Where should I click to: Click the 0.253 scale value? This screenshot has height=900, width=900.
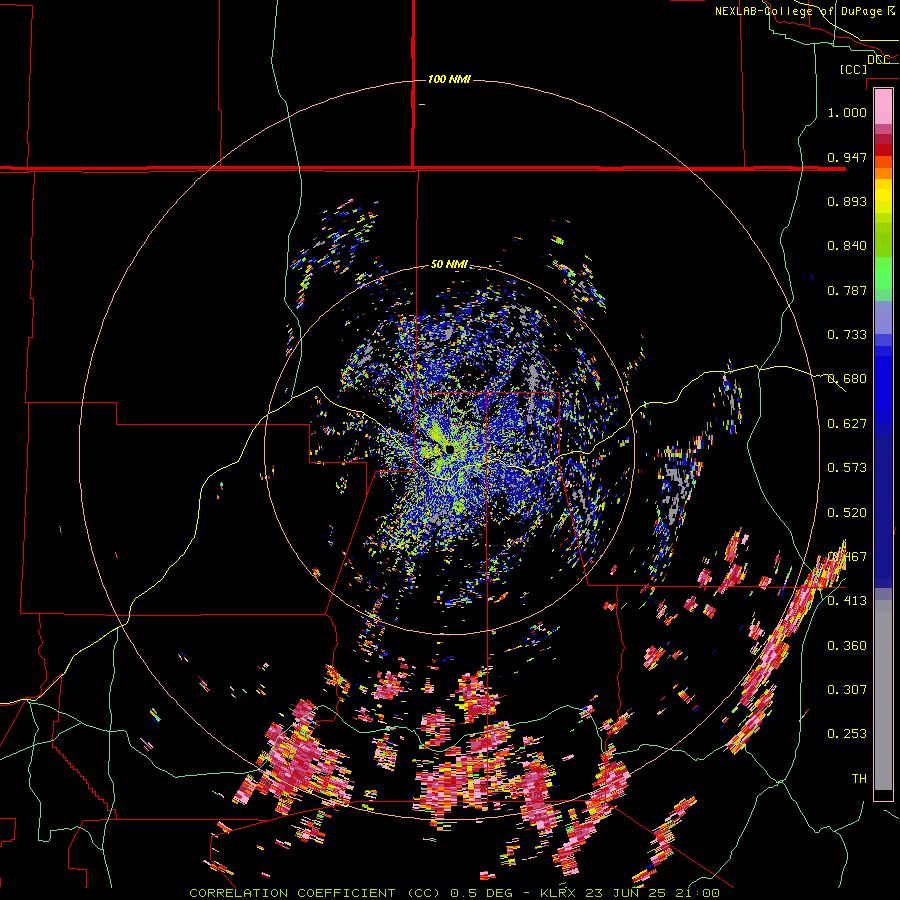[x=847, y=734]
